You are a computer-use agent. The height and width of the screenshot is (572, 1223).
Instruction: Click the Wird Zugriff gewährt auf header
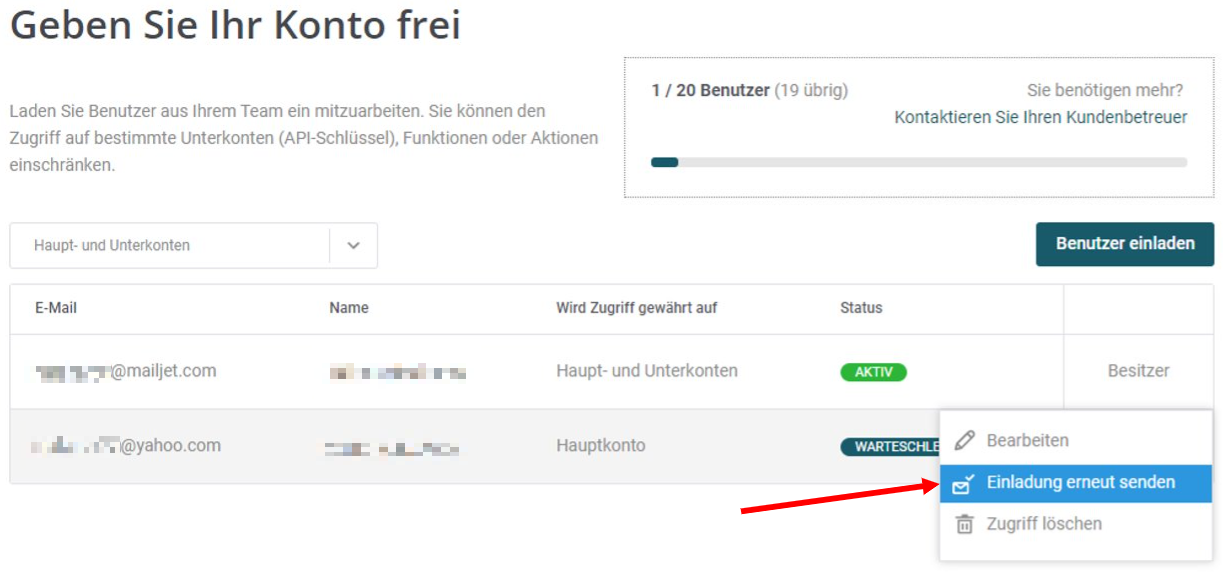tap(636, 308)
